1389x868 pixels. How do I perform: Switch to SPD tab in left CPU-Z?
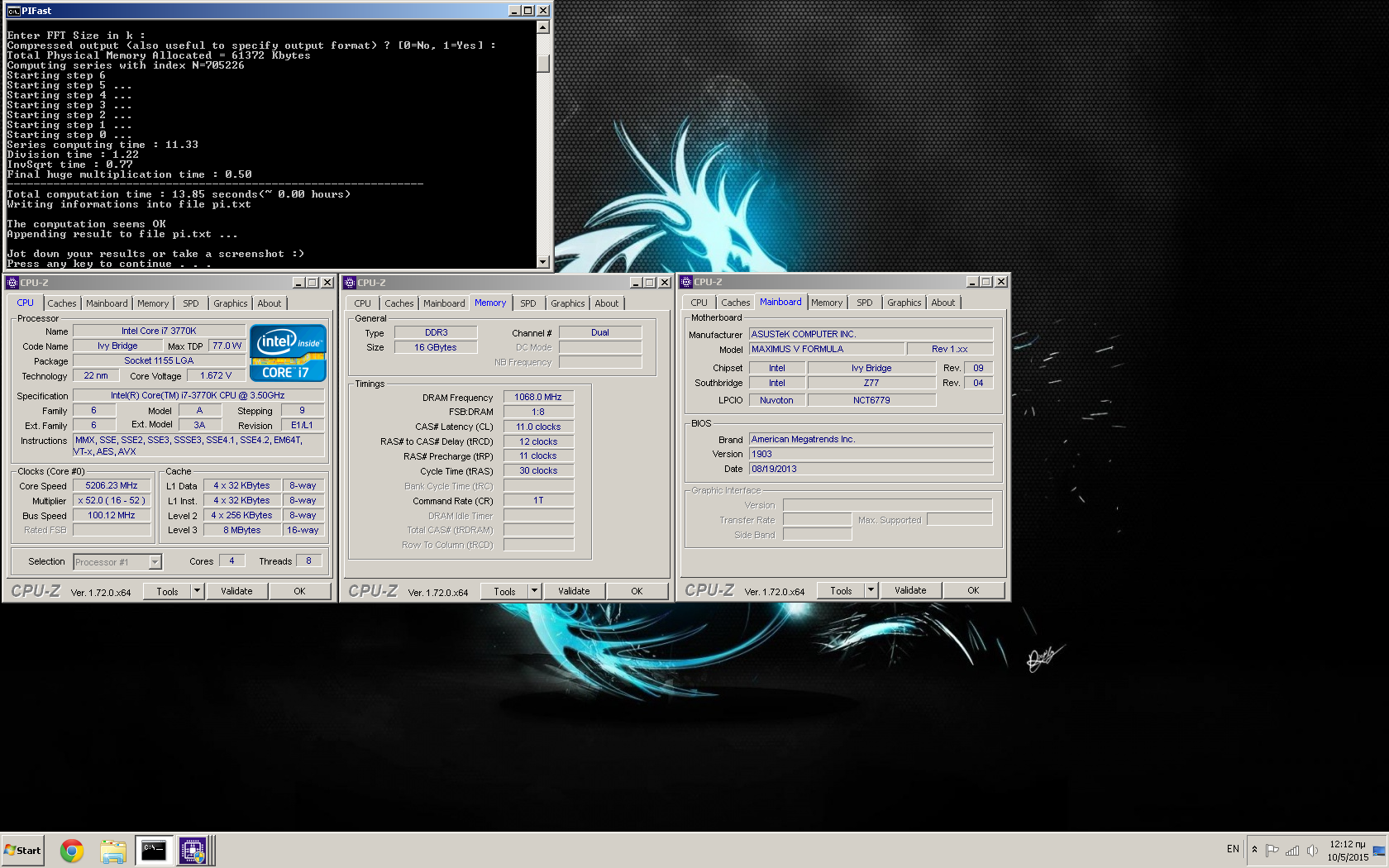click(191, 303)
